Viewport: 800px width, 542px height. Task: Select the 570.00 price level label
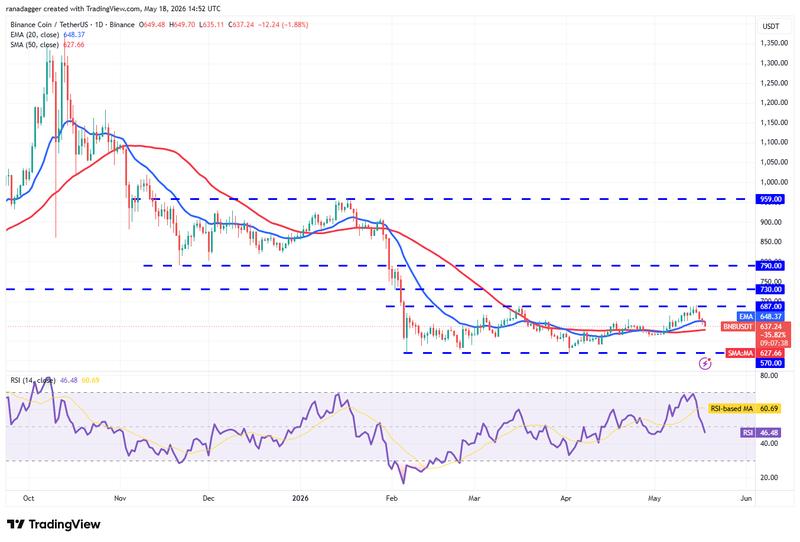(769, 363)
